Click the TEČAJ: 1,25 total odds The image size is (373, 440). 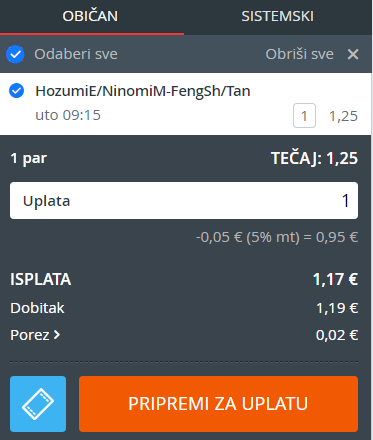pyautogui.click(x=314, y=158)
